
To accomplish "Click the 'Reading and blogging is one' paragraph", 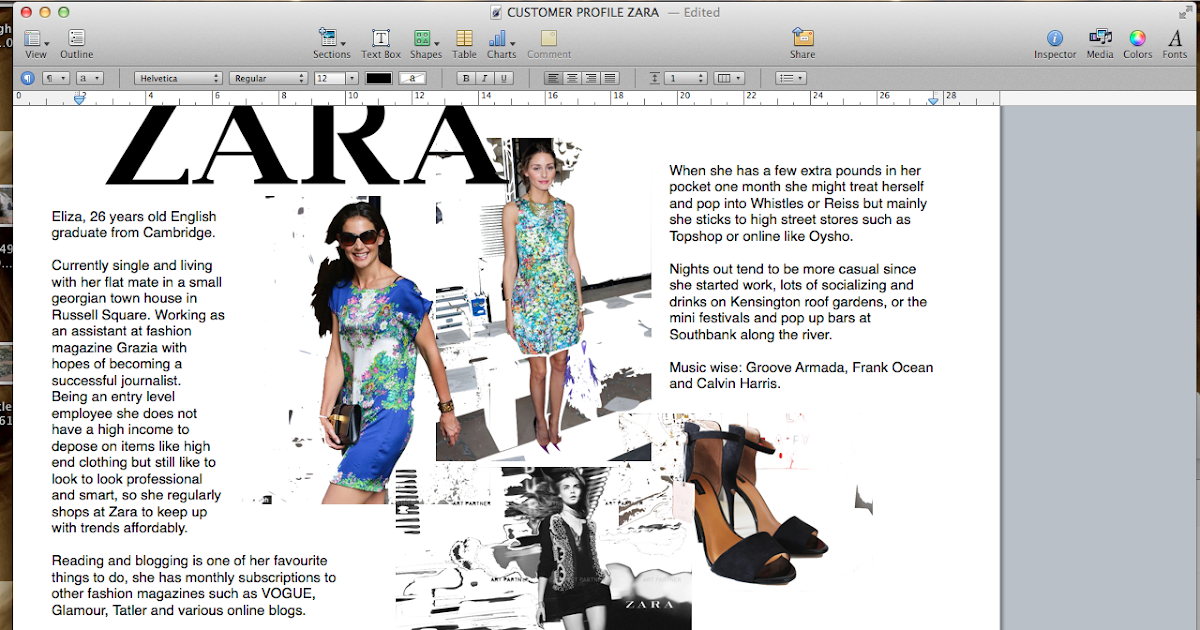I will (194, 585).
